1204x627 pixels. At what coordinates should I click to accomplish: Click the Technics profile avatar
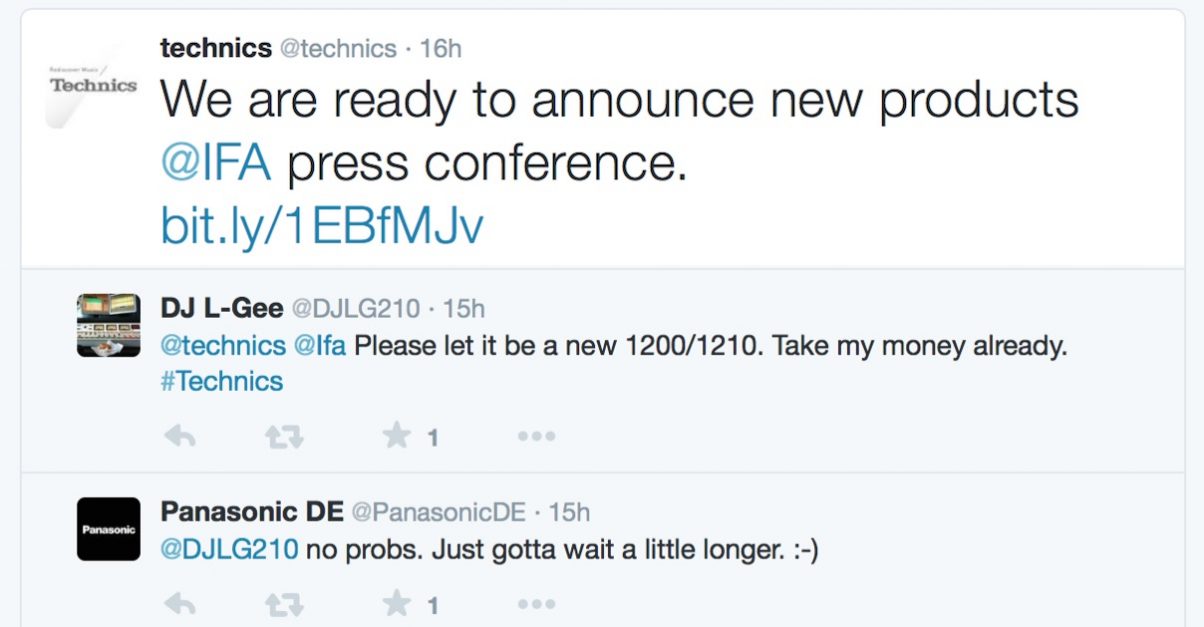[x=93, y=85]
